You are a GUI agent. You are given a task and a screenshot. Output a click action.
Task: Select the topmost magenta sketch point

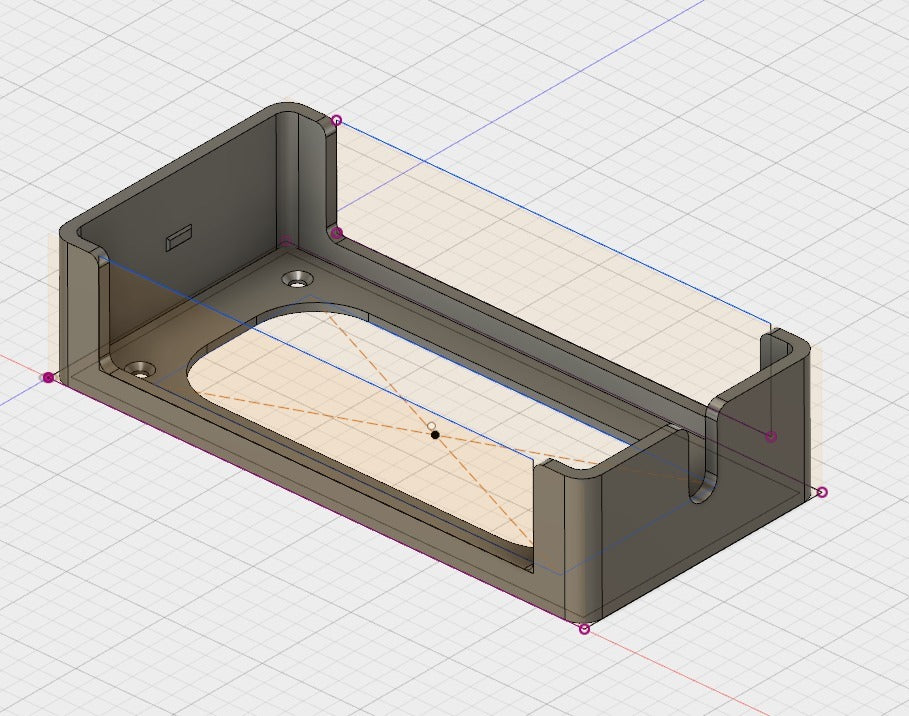336,120
